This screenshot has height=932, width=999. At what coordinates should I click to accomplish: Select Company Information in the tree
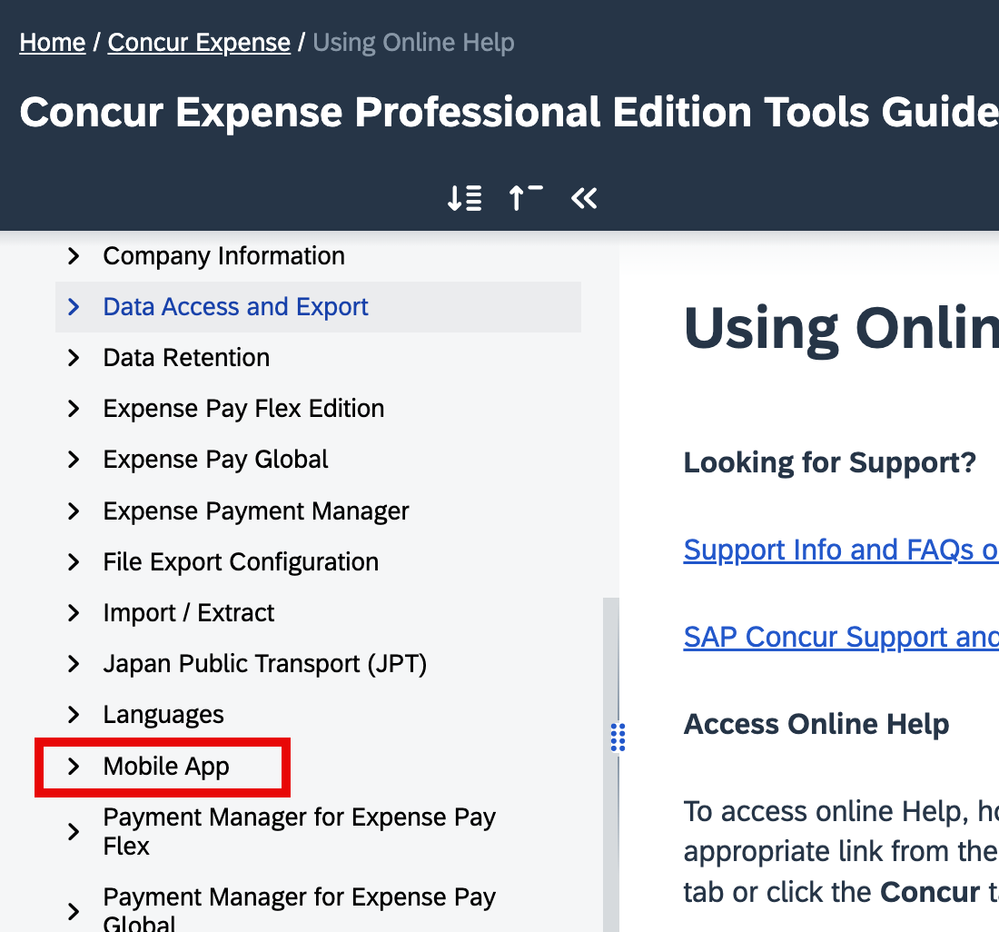[x=224, y=256]
